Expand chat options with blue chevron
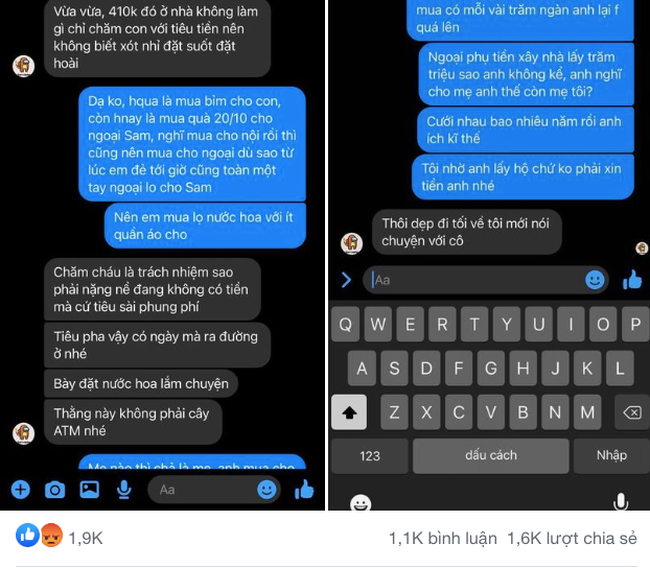The height and width of the screenshot is (568, 650). (346, 280)
